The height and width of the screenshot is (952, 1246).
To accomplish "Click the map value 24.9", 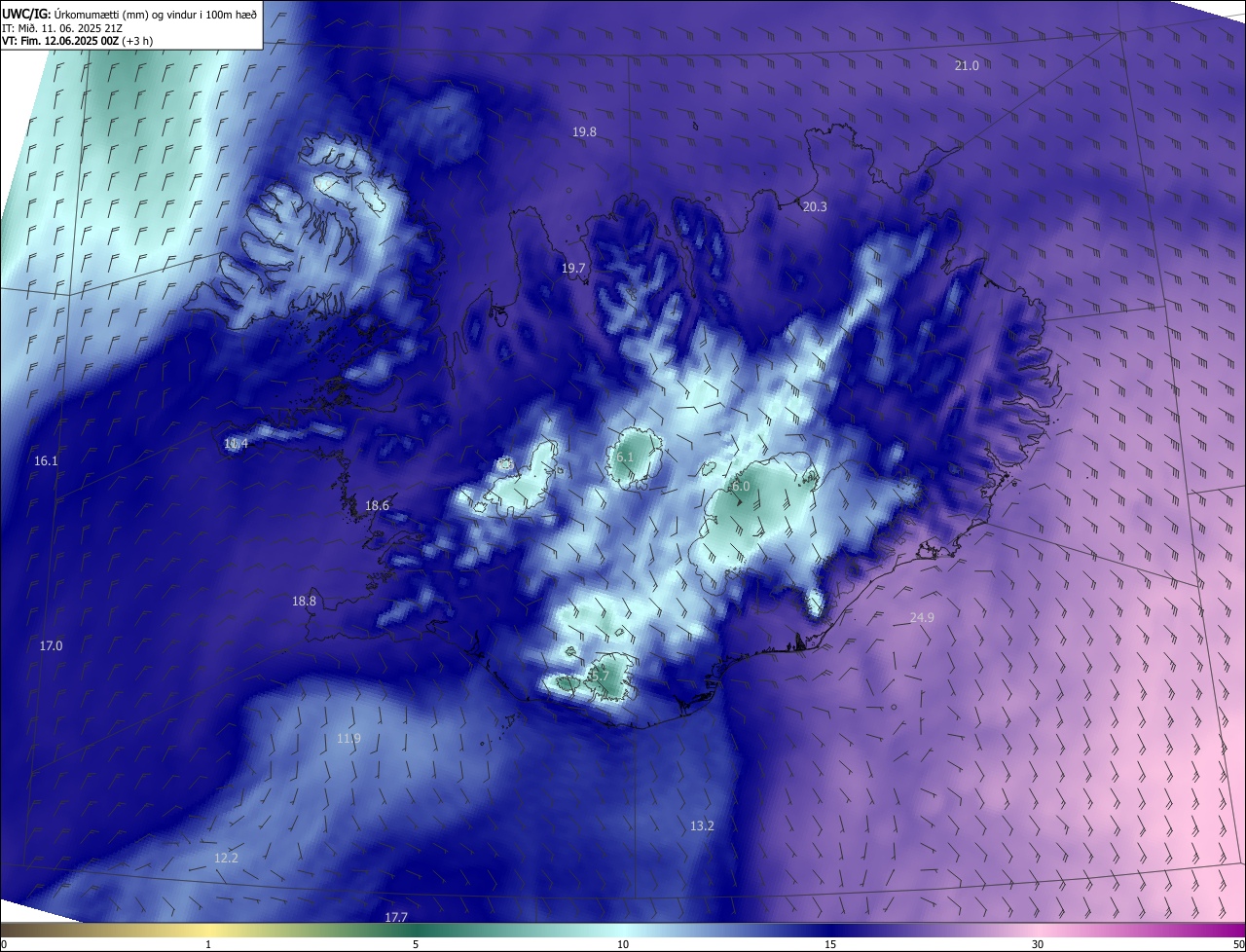I will tap(922, 618).
